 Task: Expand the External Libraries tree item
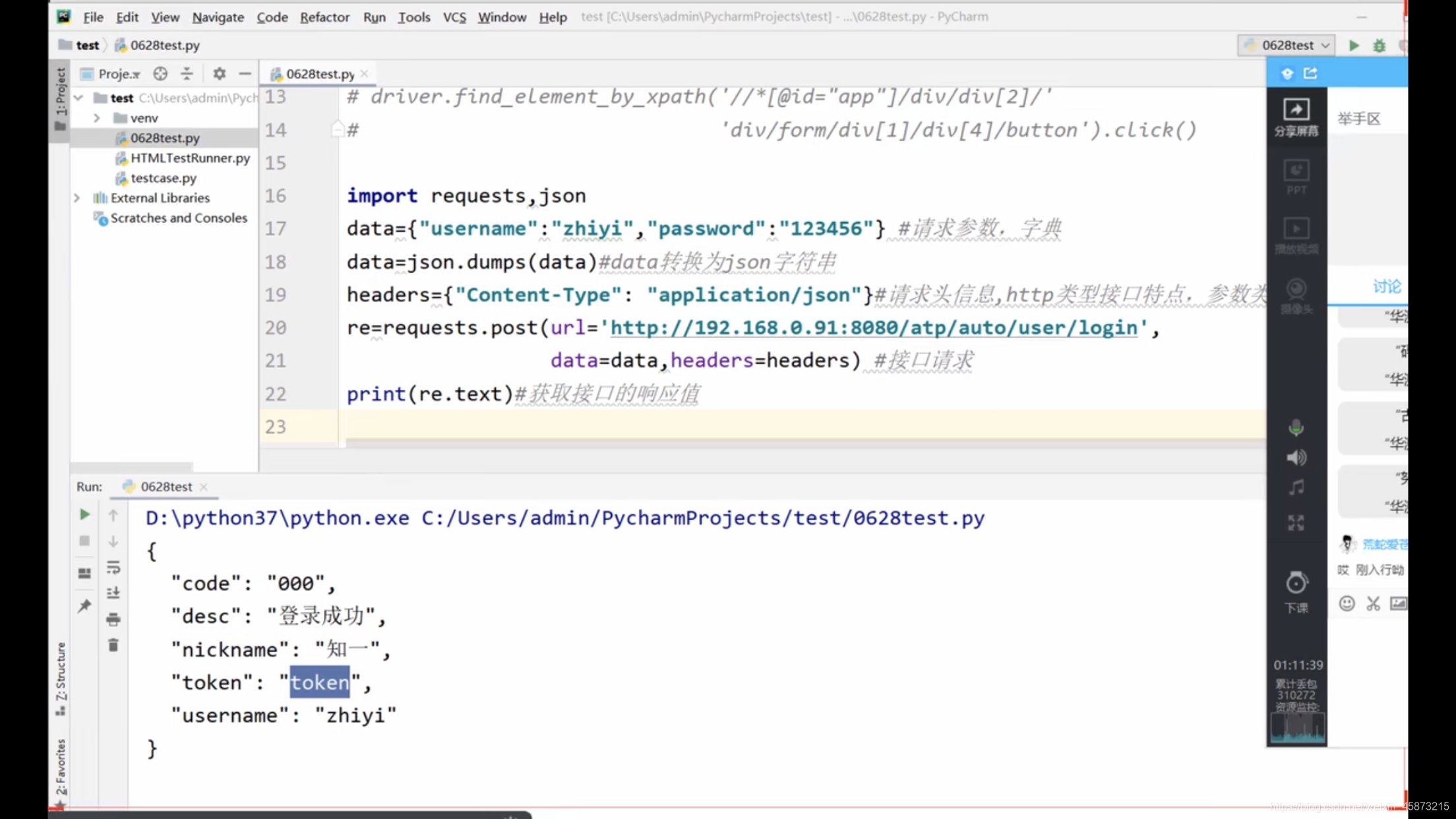coord(76,197)
